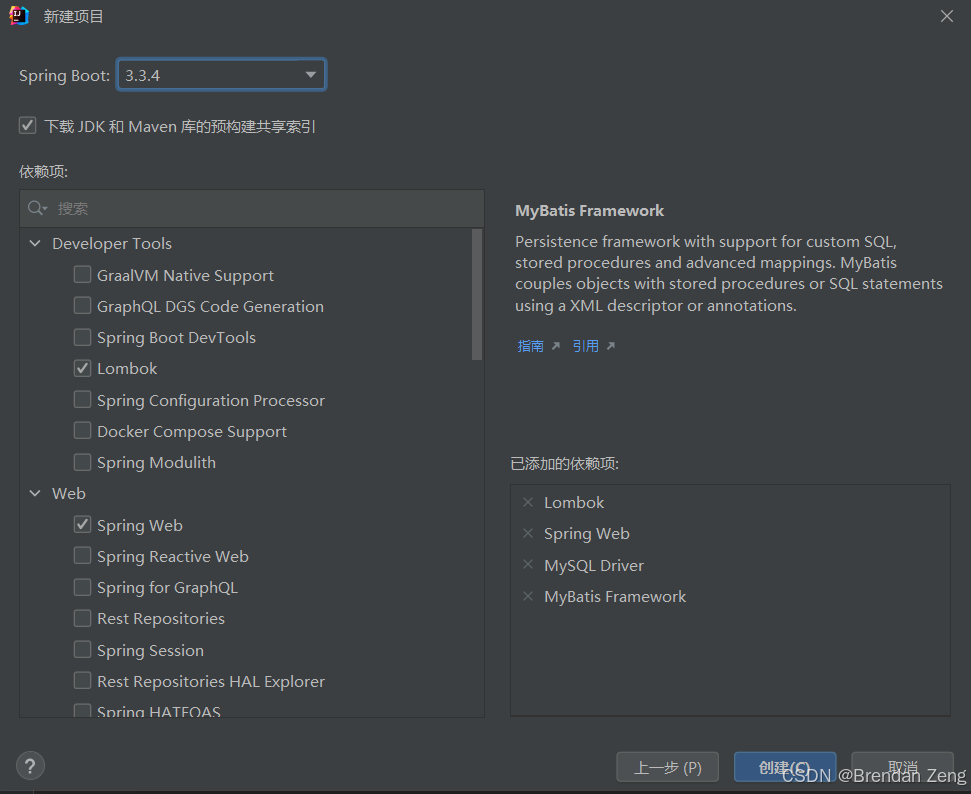Remove Lombok from added dependencies

[528, 502]
